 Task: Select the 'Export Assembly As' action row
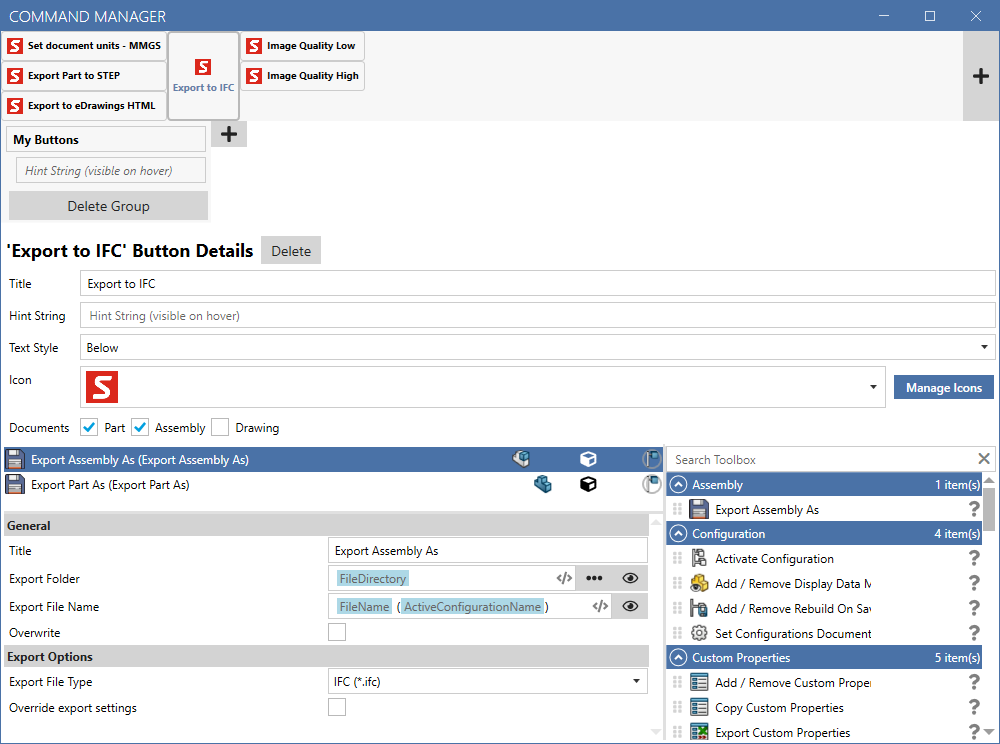(x=334, y=459)
